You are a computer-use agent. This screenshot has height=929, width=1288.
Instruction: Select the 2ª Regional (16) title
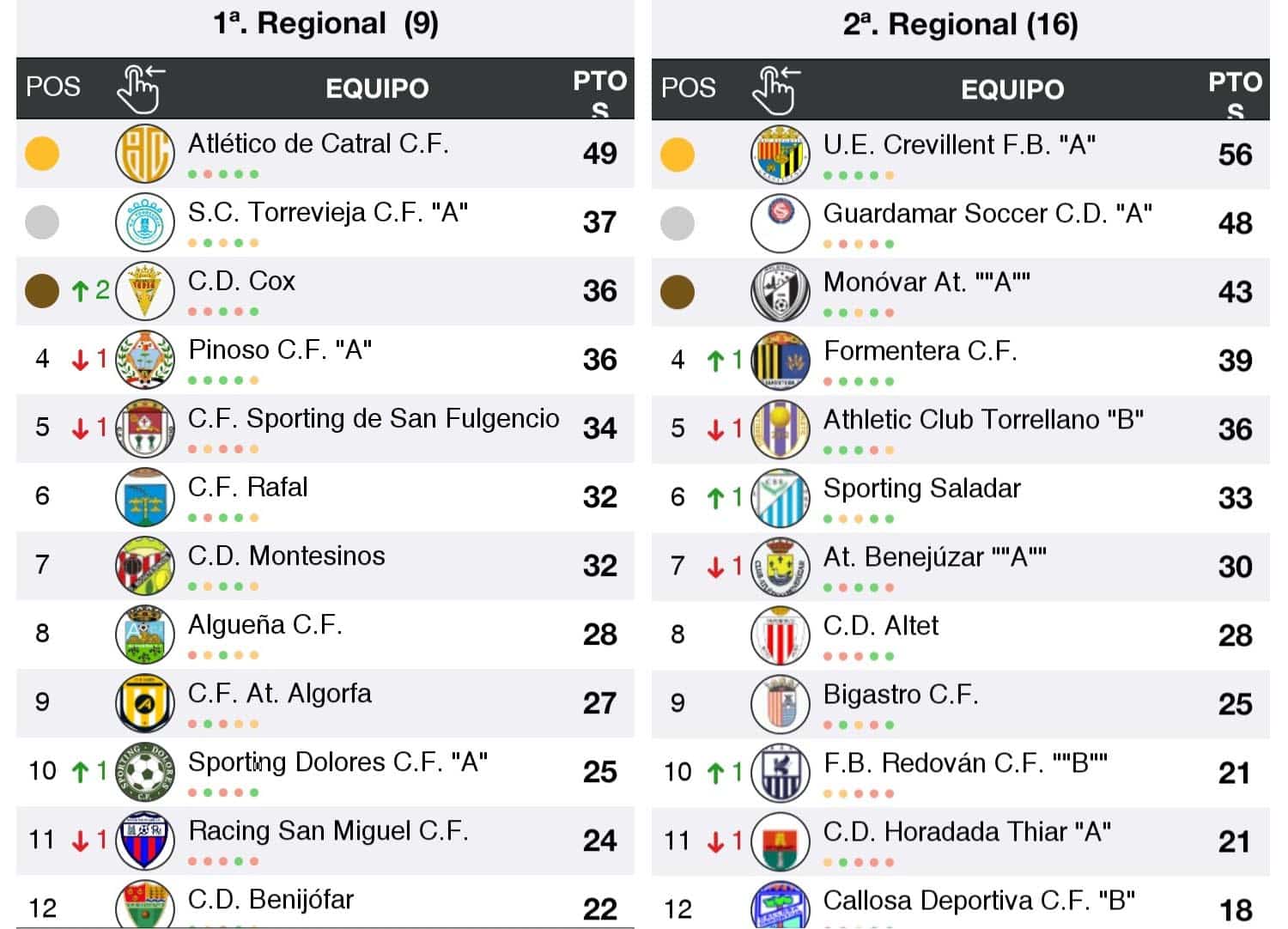pyautogui.click(x=960, y=25)
